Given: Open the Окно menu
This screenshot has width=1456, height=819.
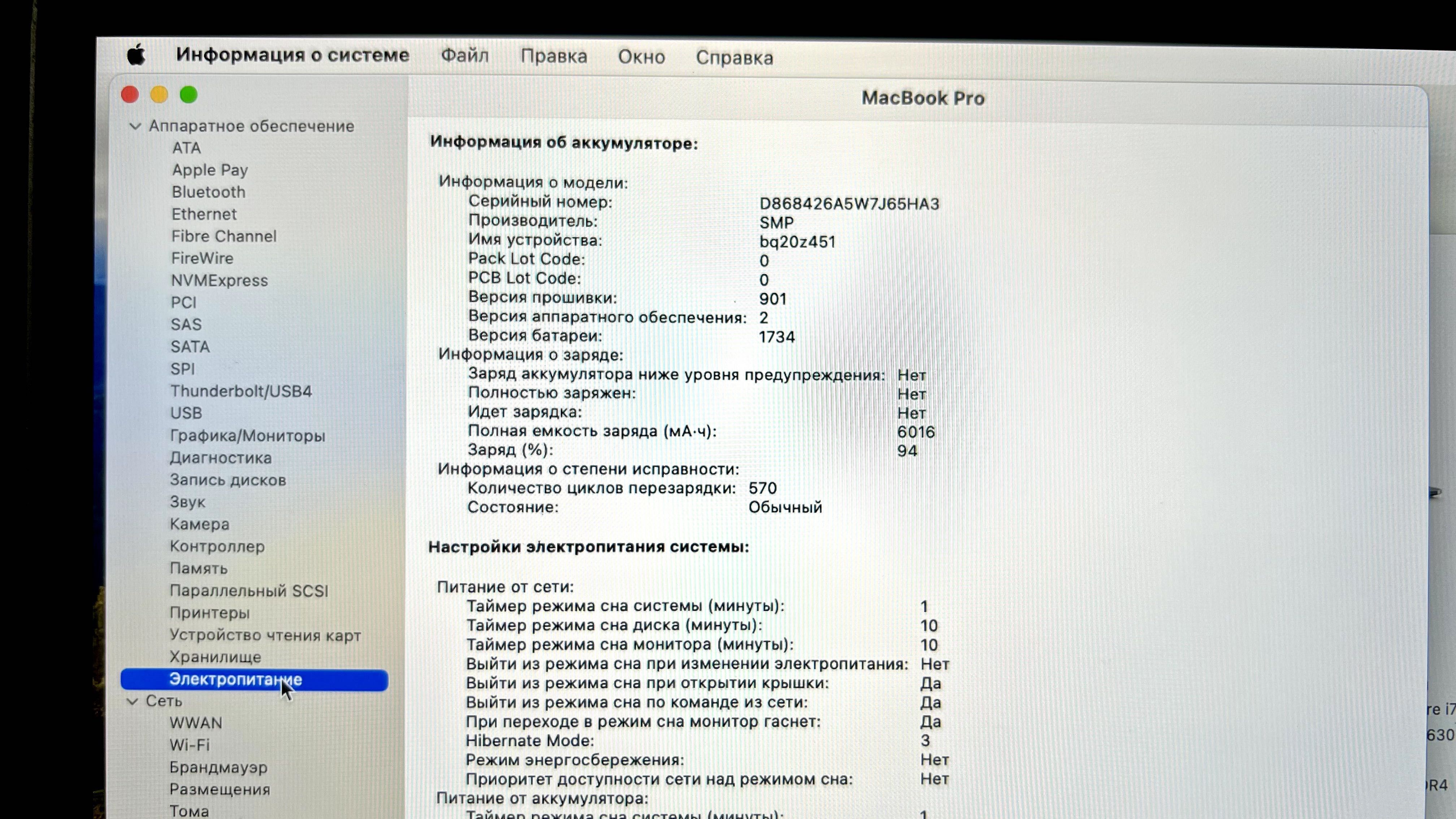Looking at the screenshot, I should pyautogui.click(x=641, y=57).
